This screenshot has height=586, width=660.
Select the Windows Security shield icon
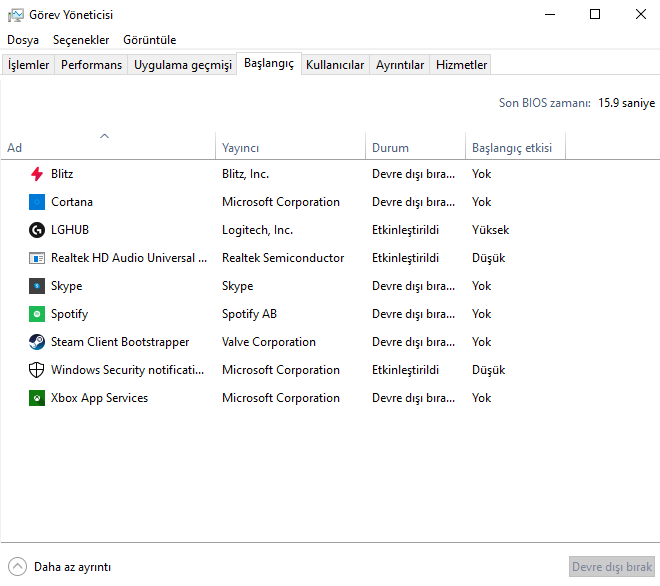coord(37,370)
